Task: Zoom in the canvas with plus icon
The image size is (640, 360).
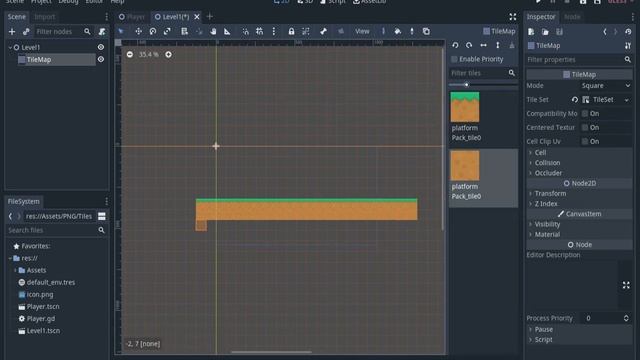Action: point(169,54)
